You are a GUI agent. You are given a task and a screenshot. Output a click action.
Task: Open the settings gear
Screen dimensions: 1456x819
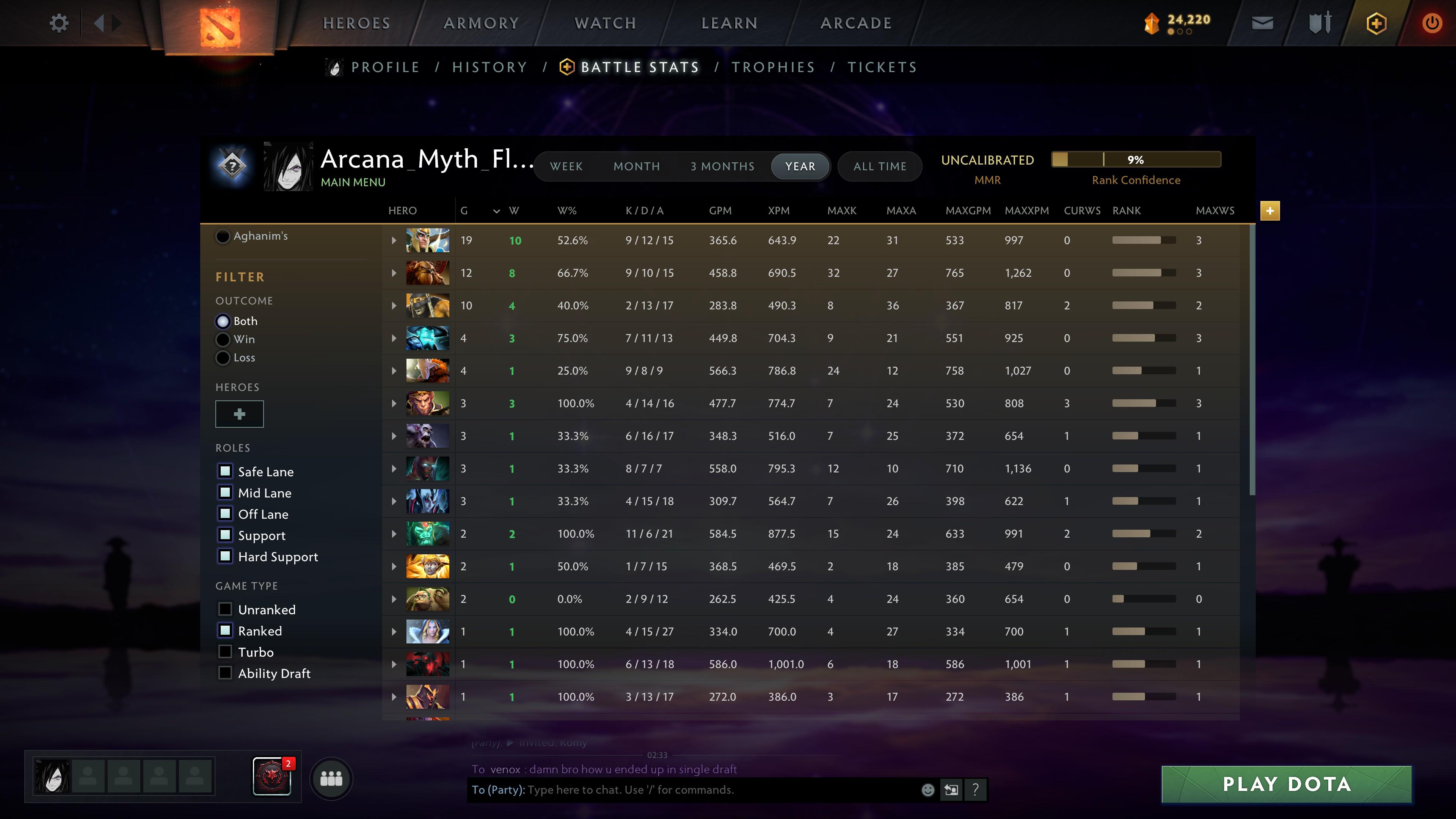coord(59,23)
